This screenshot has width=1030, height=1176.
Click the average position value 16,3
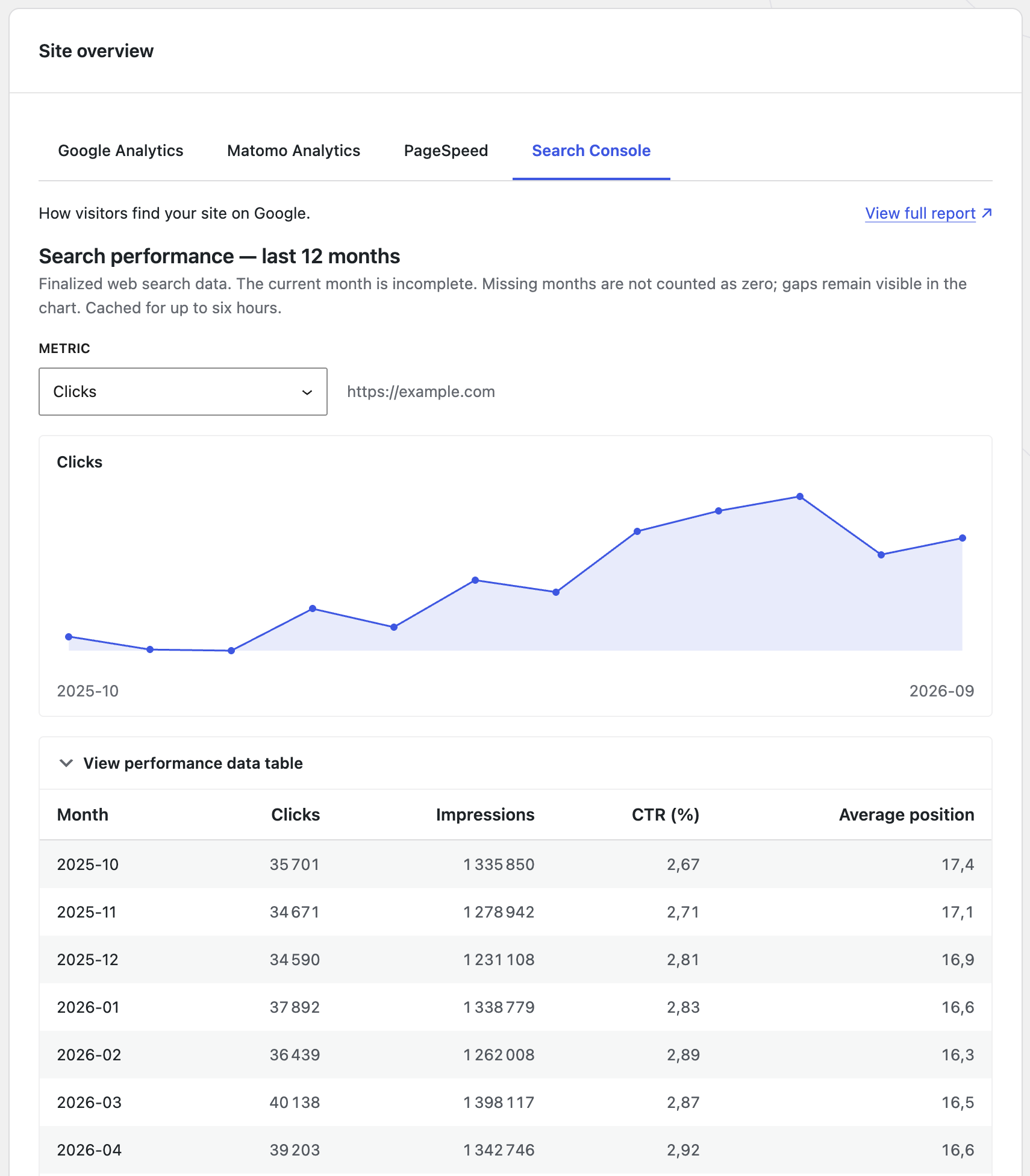pyautogui.click(x=958, y=1055)
